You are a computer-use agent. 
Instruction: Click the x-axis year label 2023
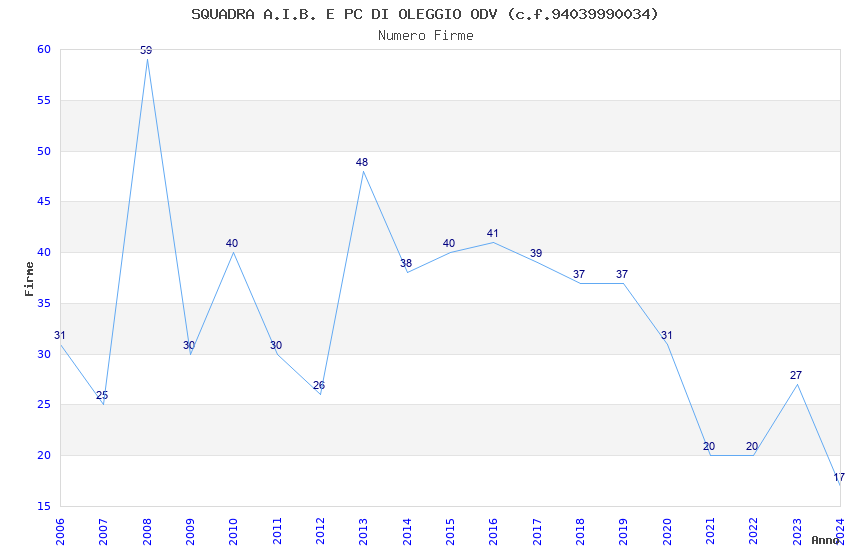point(797,532)
